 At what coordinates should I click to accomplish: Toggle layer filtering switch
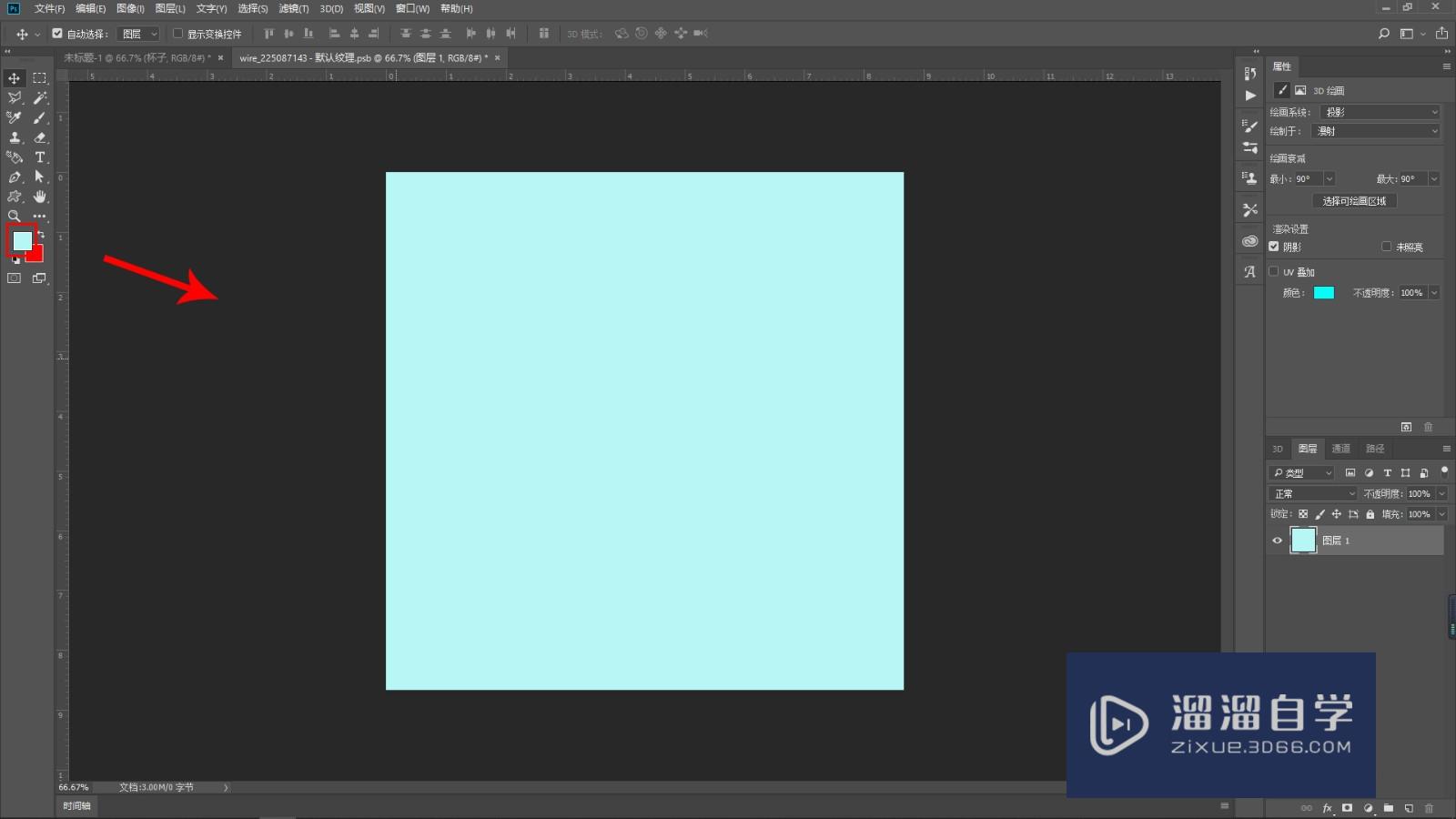[1444, 471]
